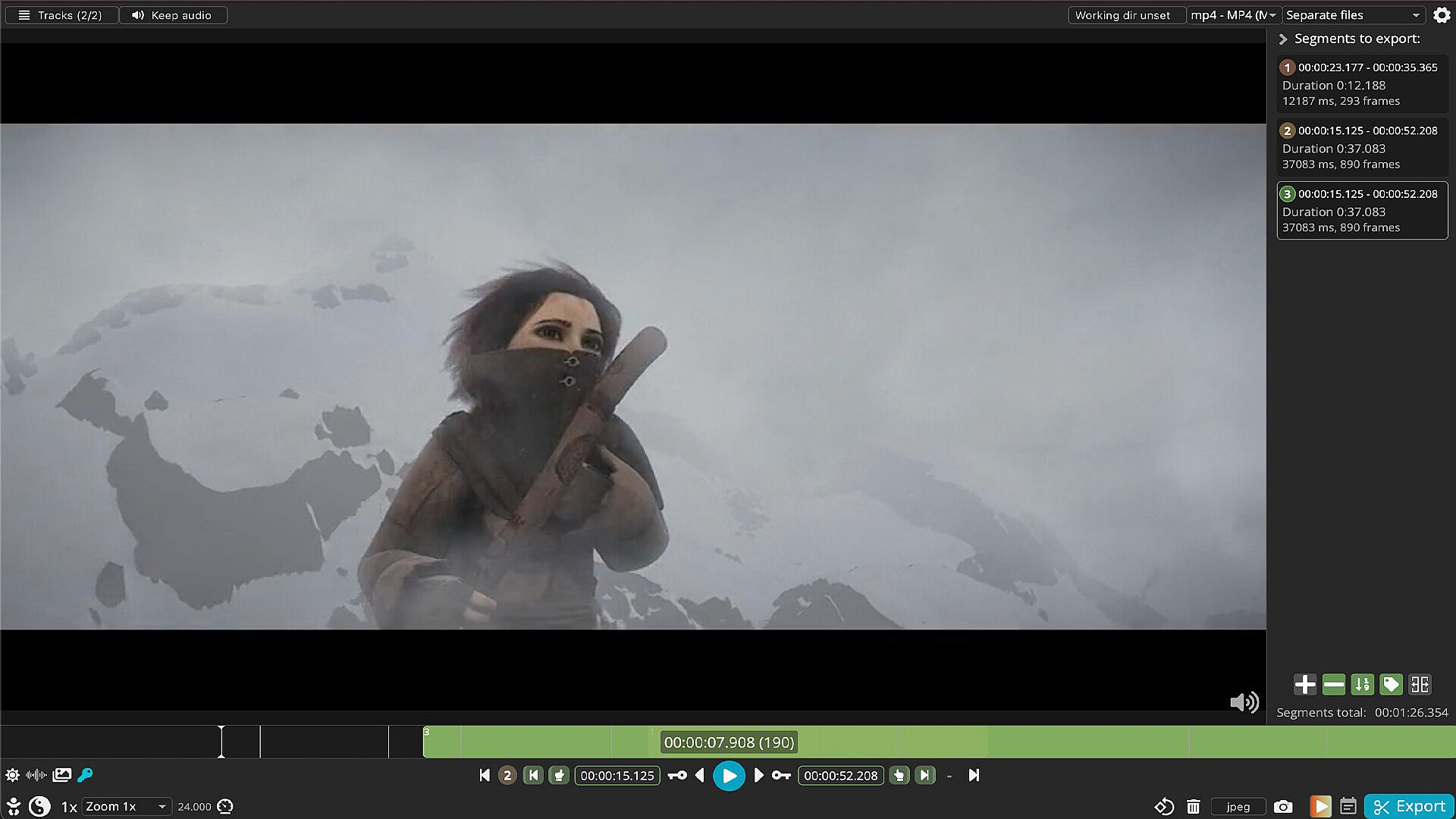1456x819 pixels.
Task: Split segment at cursor icon
Action: [x=1420, y=685]
